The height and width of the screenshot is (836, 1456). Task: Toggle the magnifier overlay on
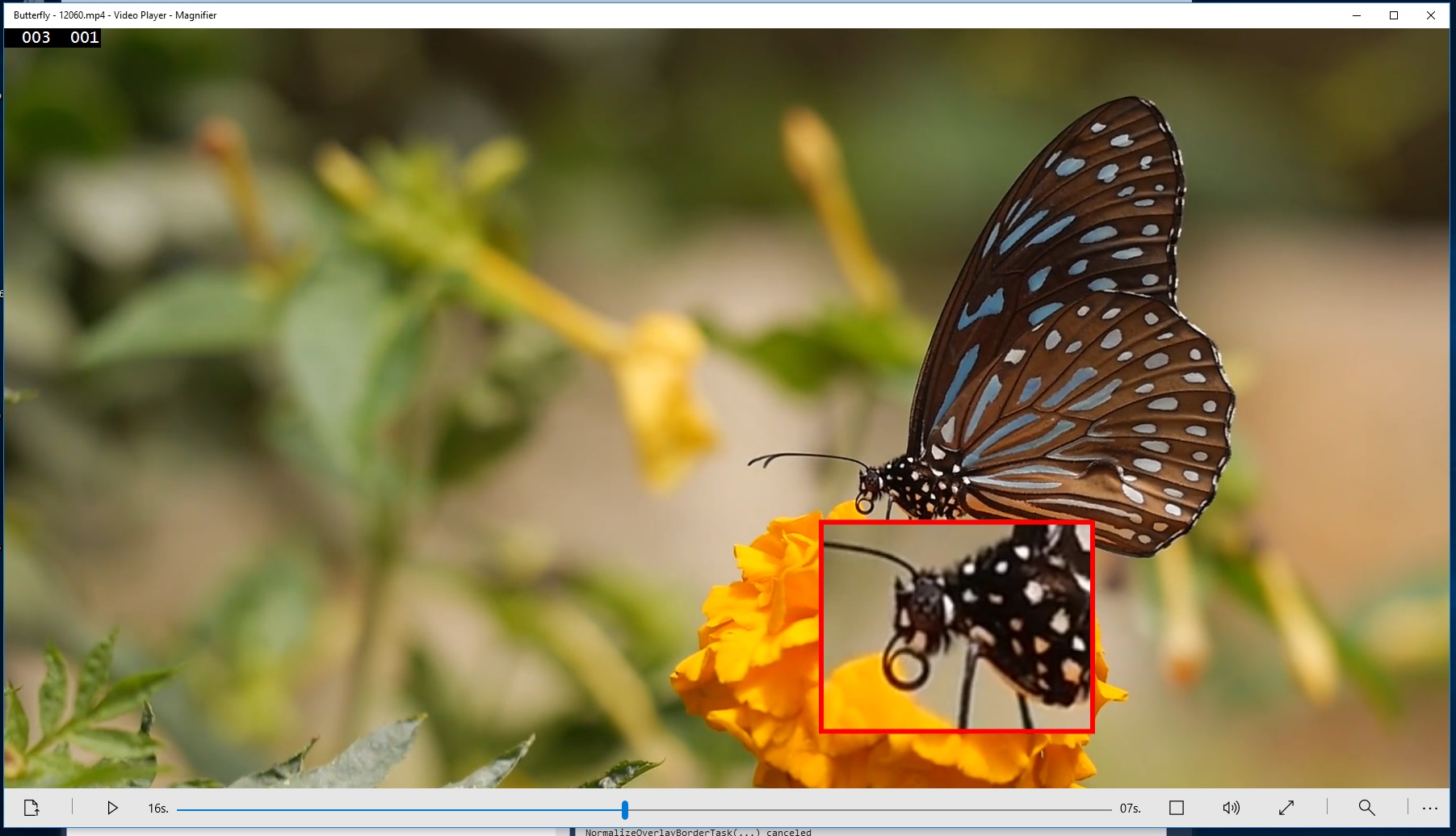[x=1366, y=807]
